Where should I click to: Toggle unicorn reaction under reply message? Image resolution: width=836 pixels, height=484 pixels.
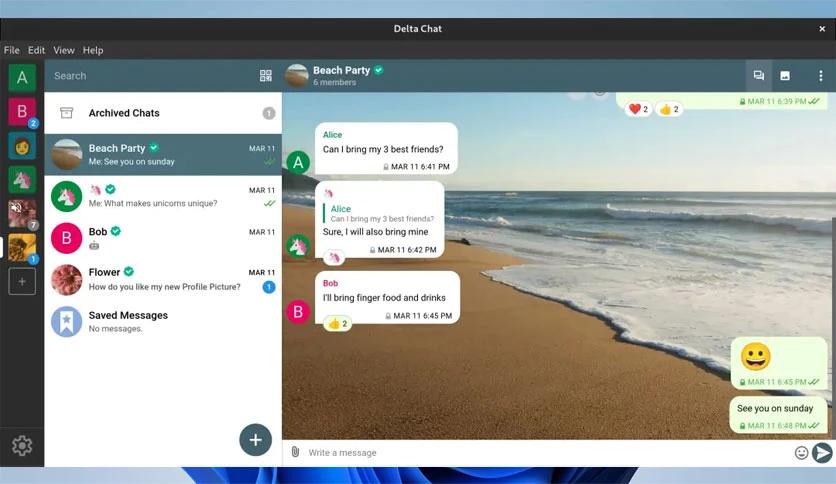[334, 258]
